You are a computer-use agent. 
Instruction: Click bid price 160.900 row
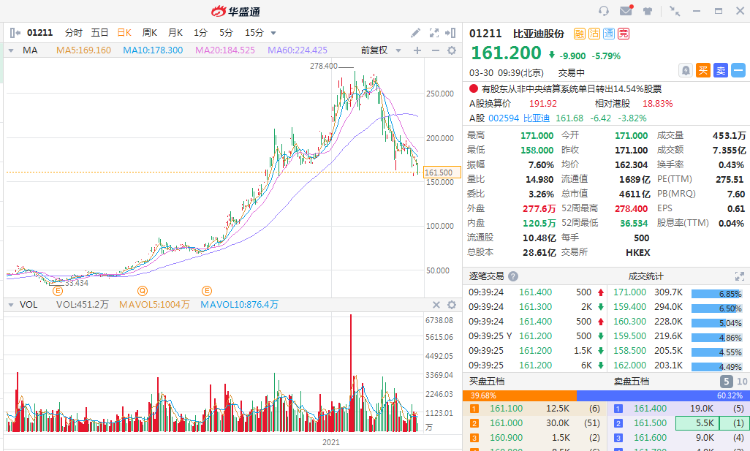pyautogui.click(x=535, y=438)
